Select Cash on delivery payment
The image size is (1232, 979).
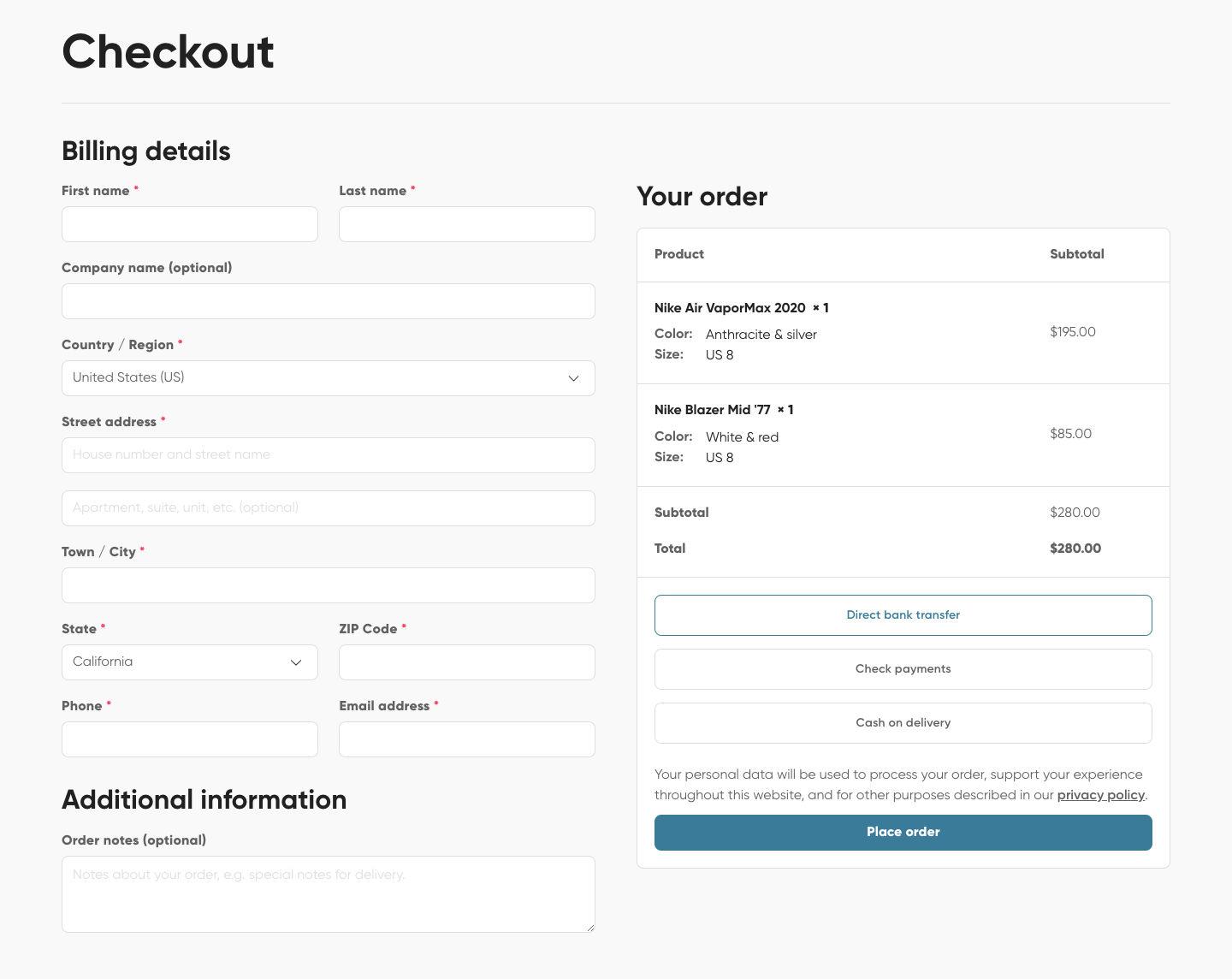tap(903, 723)
